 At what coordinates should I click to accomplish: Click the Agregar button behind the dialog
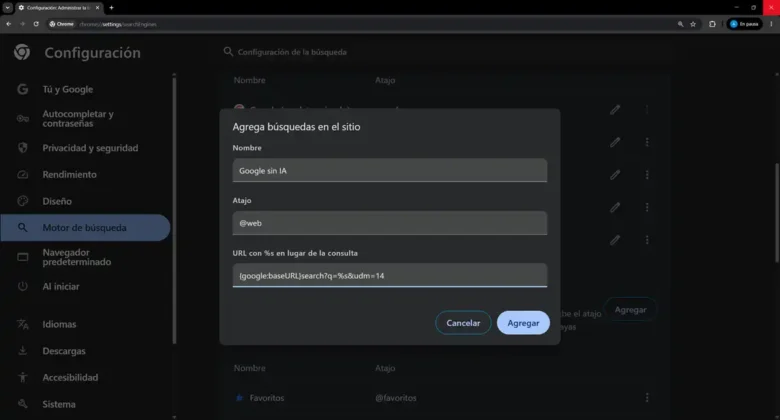[630, 310]
